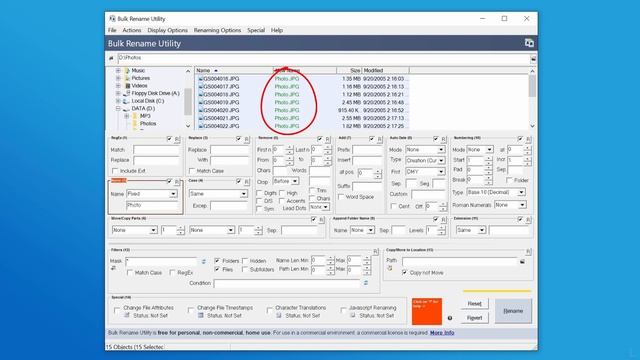Click the Character Translations status icon

(279, 316)
